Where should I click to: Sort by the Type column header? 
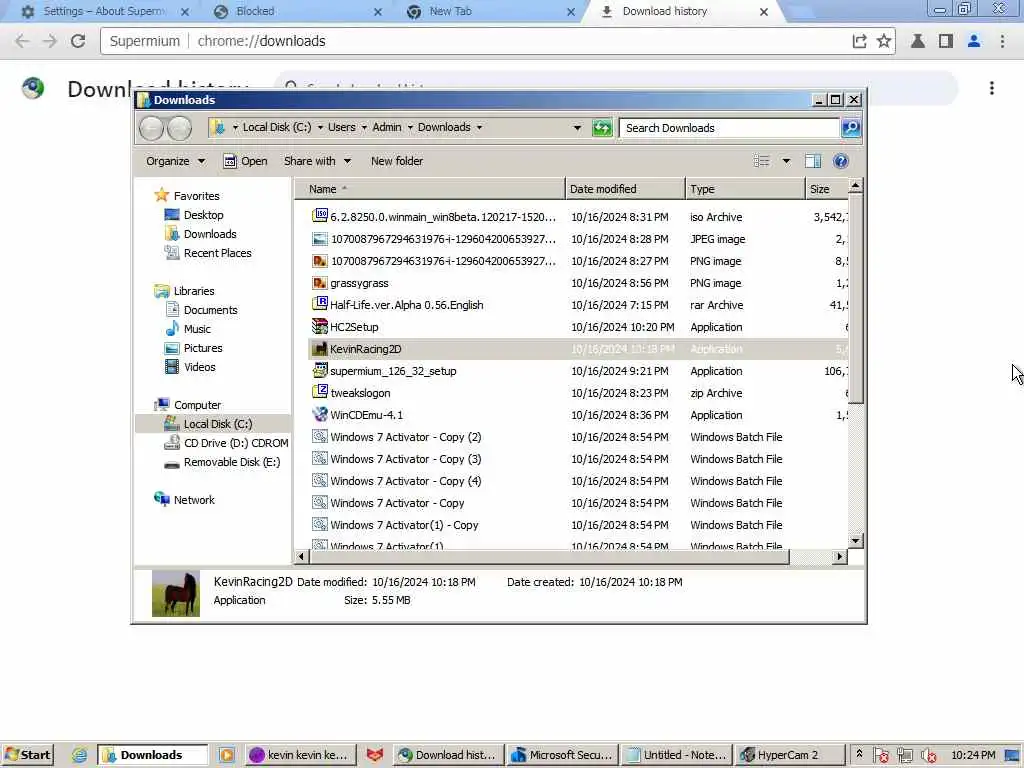(x=745, y=189)
